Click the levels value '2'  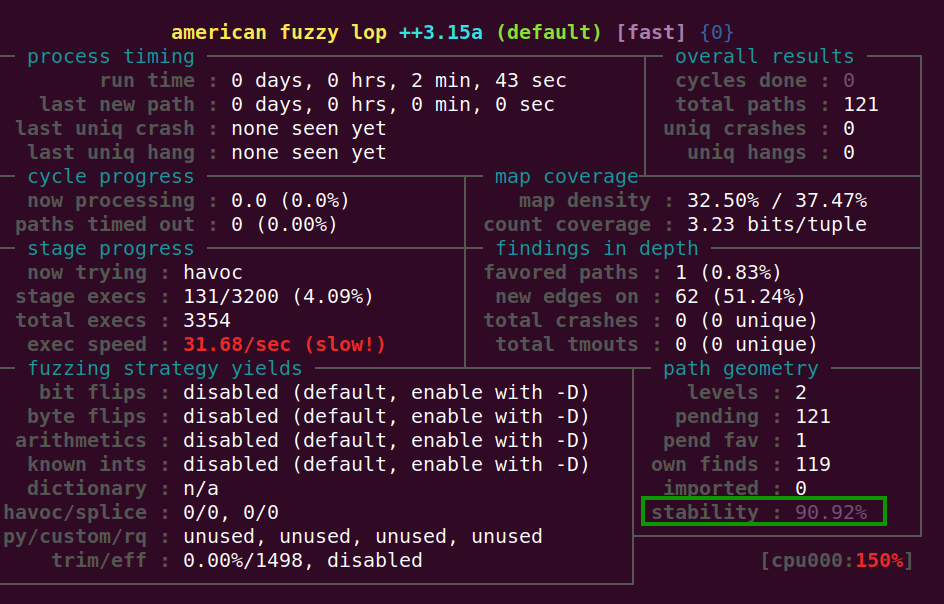click(801, 393)
